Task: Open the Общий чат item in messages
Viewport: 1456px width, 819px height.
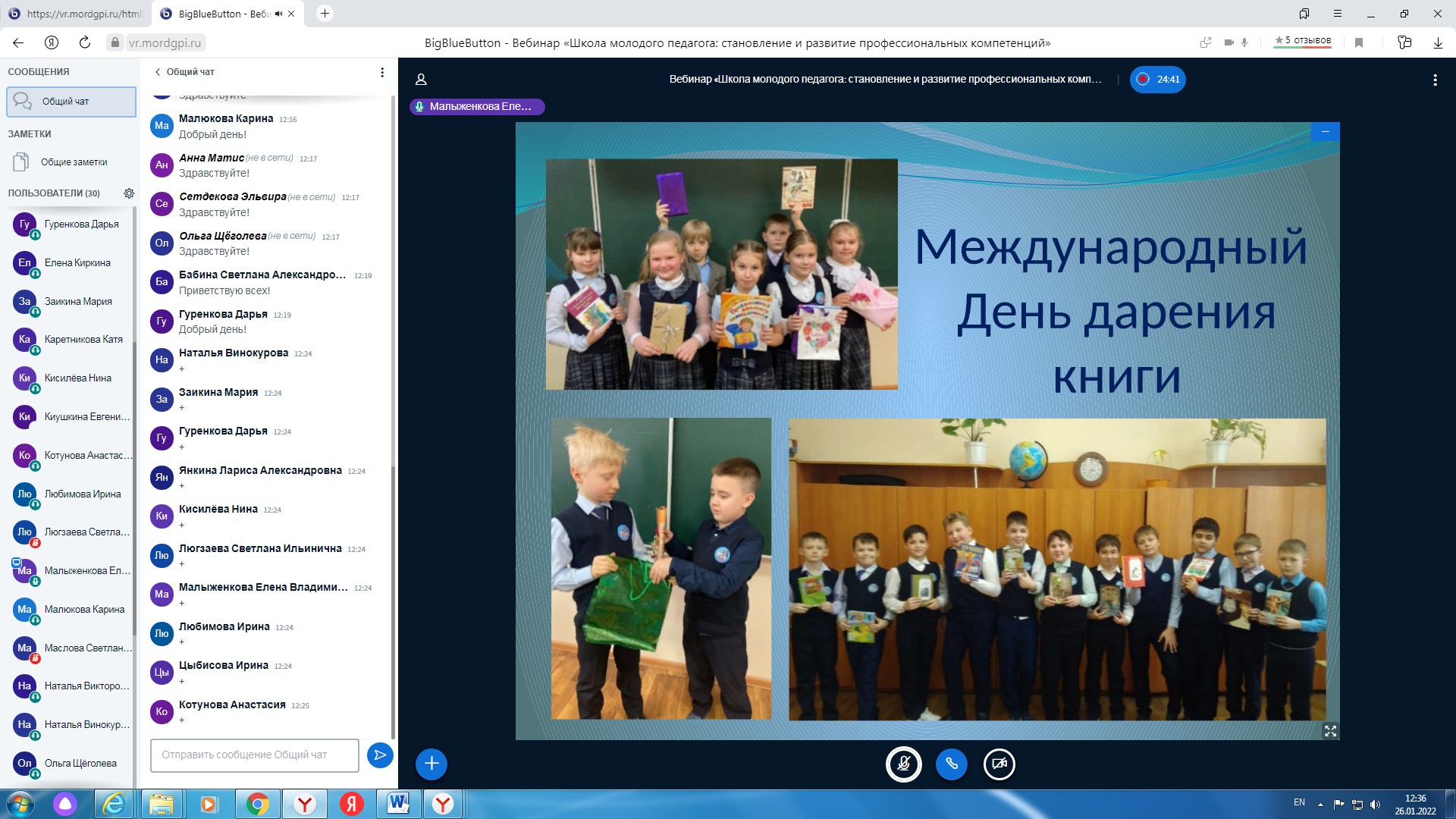Action: pos(71,102)
